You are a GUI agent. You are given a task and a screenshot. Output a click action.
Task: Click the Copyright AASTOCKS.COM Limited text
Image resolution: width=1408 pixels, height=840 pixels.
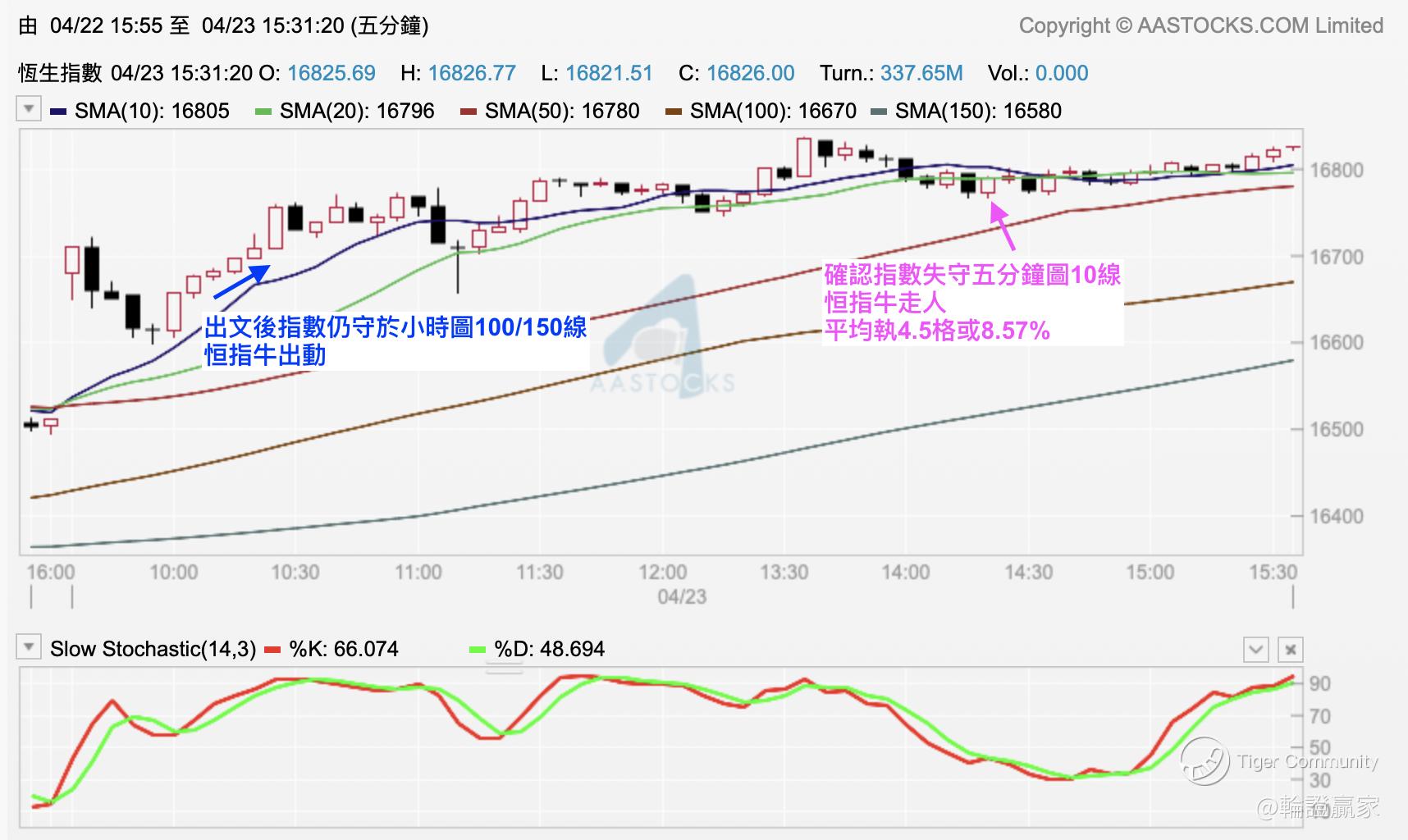(x=1200, y=26)
